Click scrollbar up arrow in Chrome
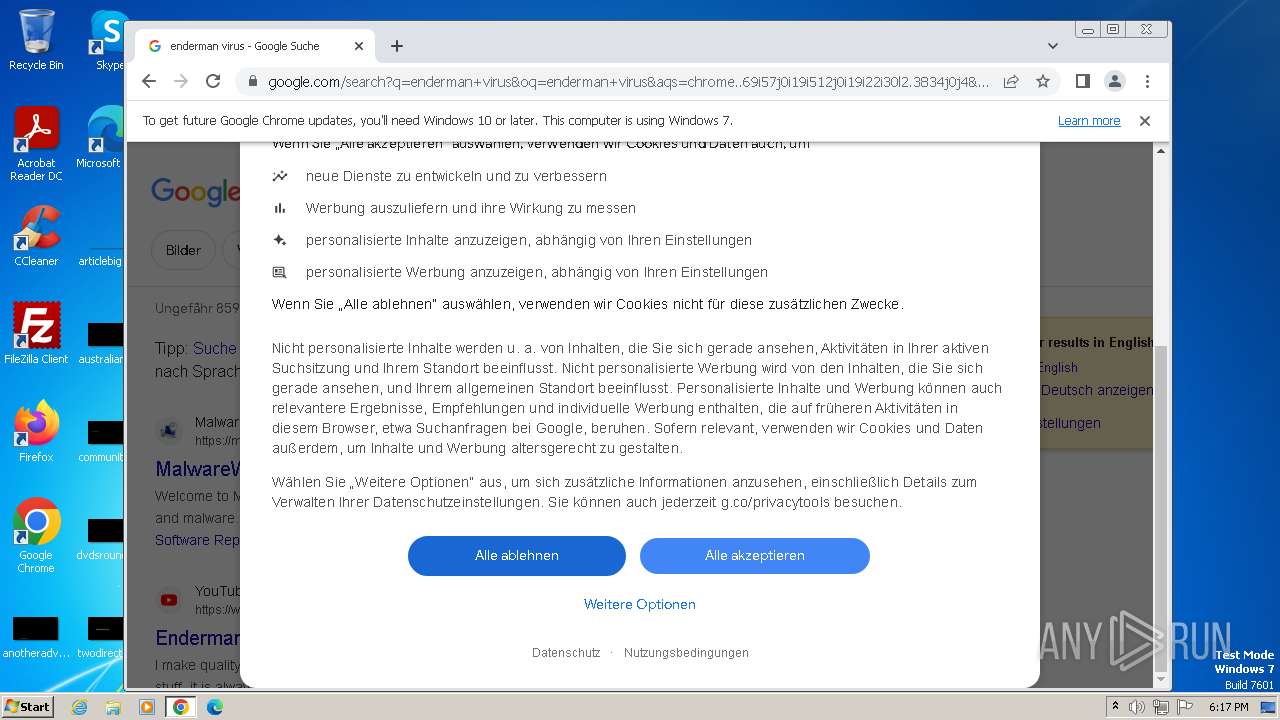This screenshot has width=1280, height=720. coord(1161,151)
